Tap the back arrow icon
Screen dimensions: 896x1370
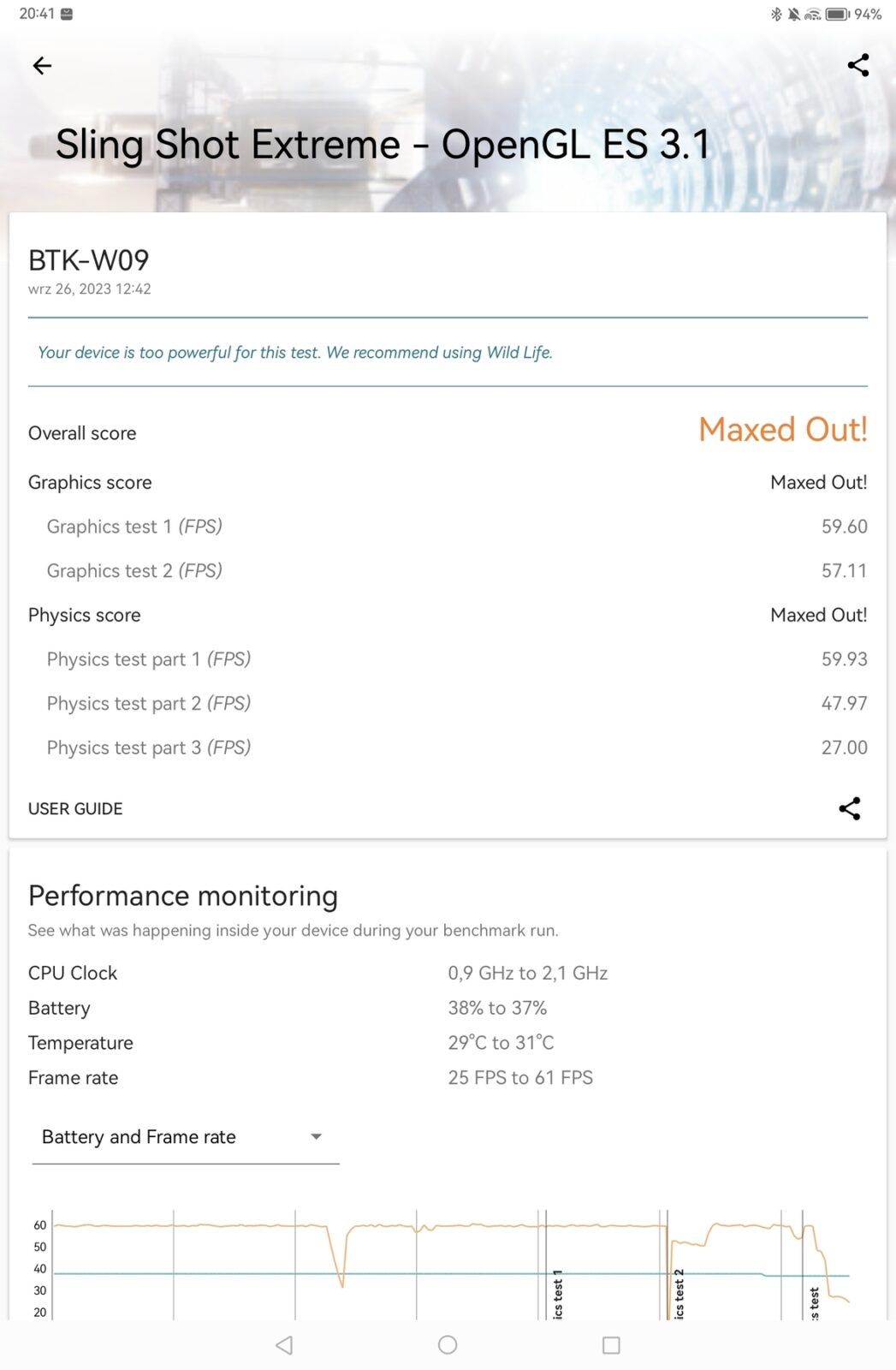[42, 66]
